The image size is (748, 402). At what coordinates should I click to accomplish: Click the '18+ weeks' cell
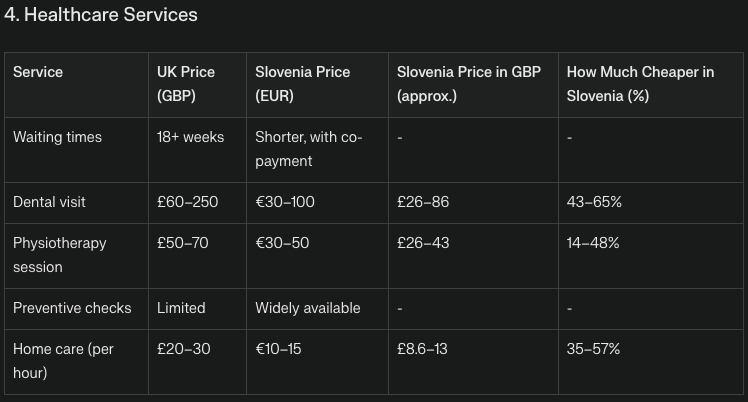coord(190,137)
